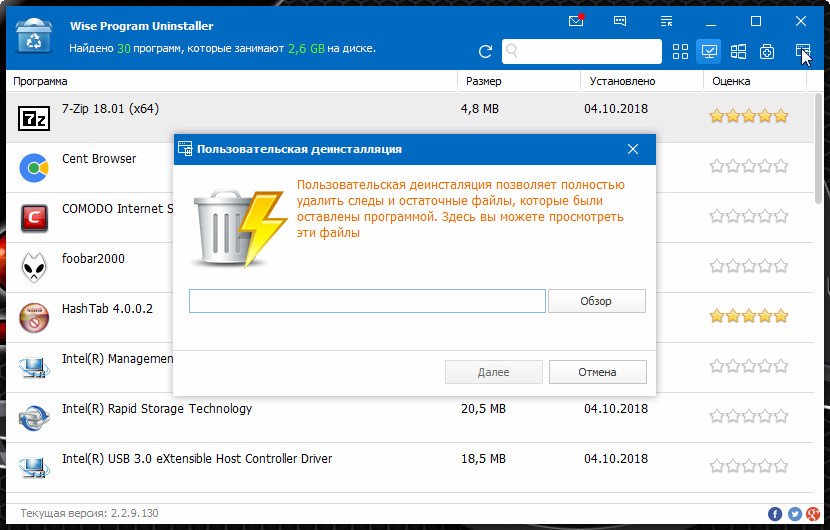Select the Intel USB 3.0 driver icon
The height and width of the screenshot is (530, 830).
pyautogui.click(x=34, y=467)
